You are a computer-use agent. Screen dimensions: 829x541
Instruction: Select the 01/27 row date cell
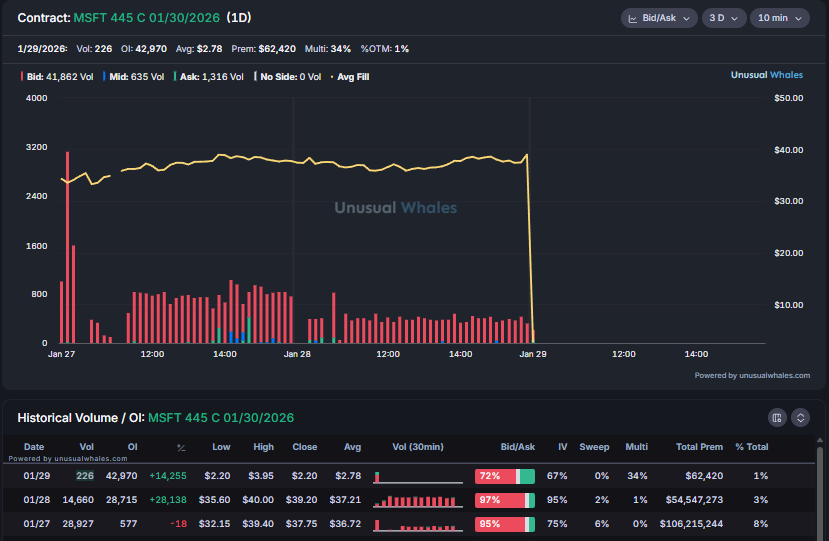(34, 522)
